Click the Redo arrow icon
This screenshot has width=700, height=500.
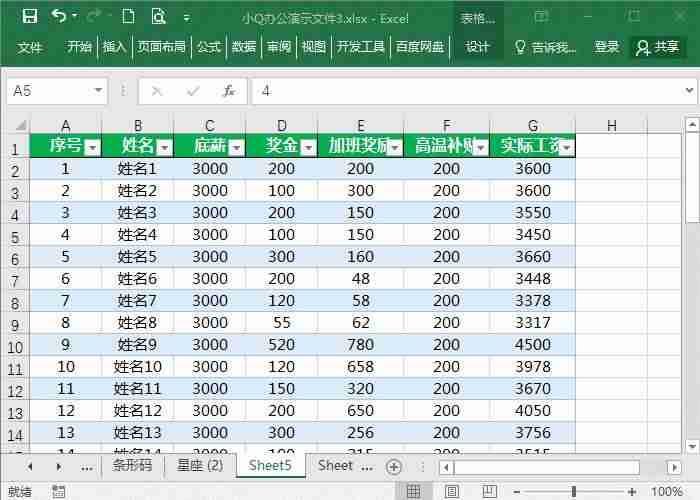coord(94,17)
